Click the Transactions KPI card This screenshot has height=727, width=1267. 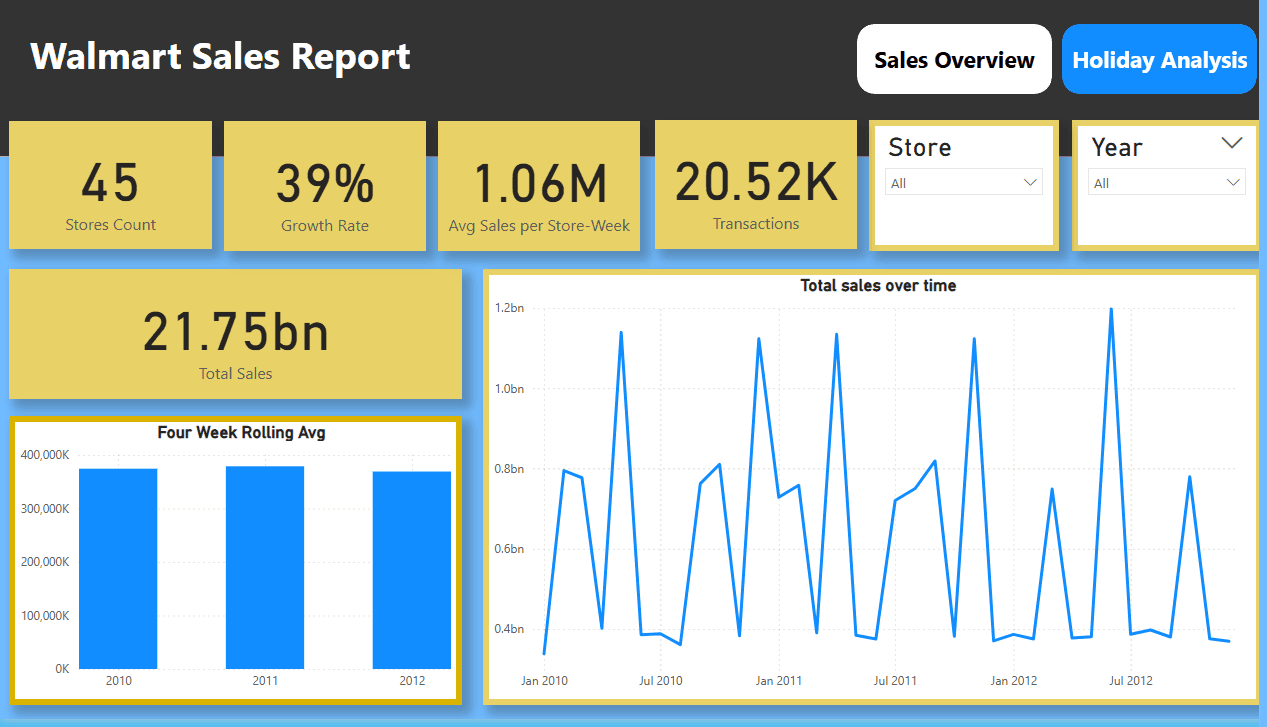point(755,185)
